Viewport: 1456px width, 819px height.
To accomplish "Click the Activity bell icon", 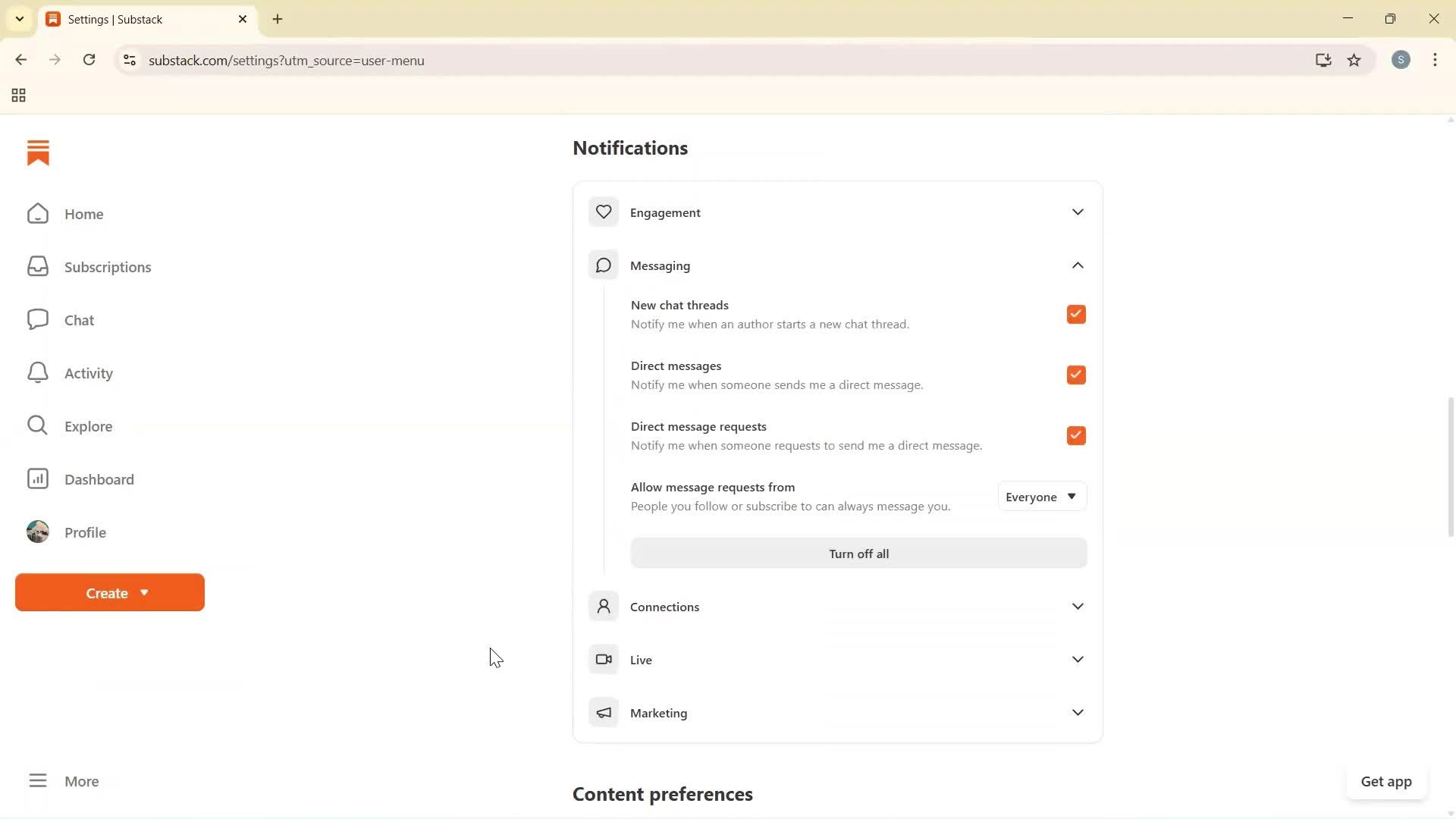I will pyautogui.click(x=37, y=372).
